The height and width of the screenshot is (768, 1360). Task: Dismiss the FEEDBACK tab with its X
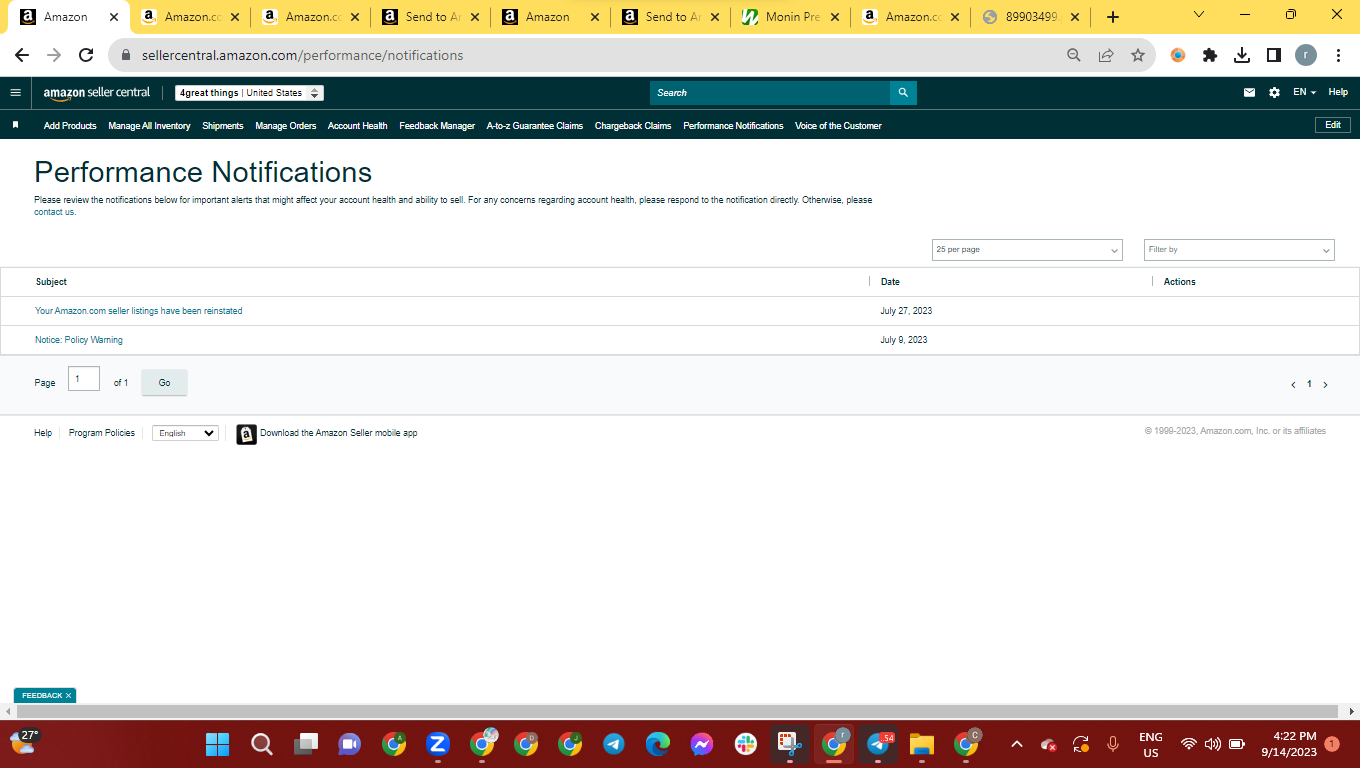coord(68,695)
